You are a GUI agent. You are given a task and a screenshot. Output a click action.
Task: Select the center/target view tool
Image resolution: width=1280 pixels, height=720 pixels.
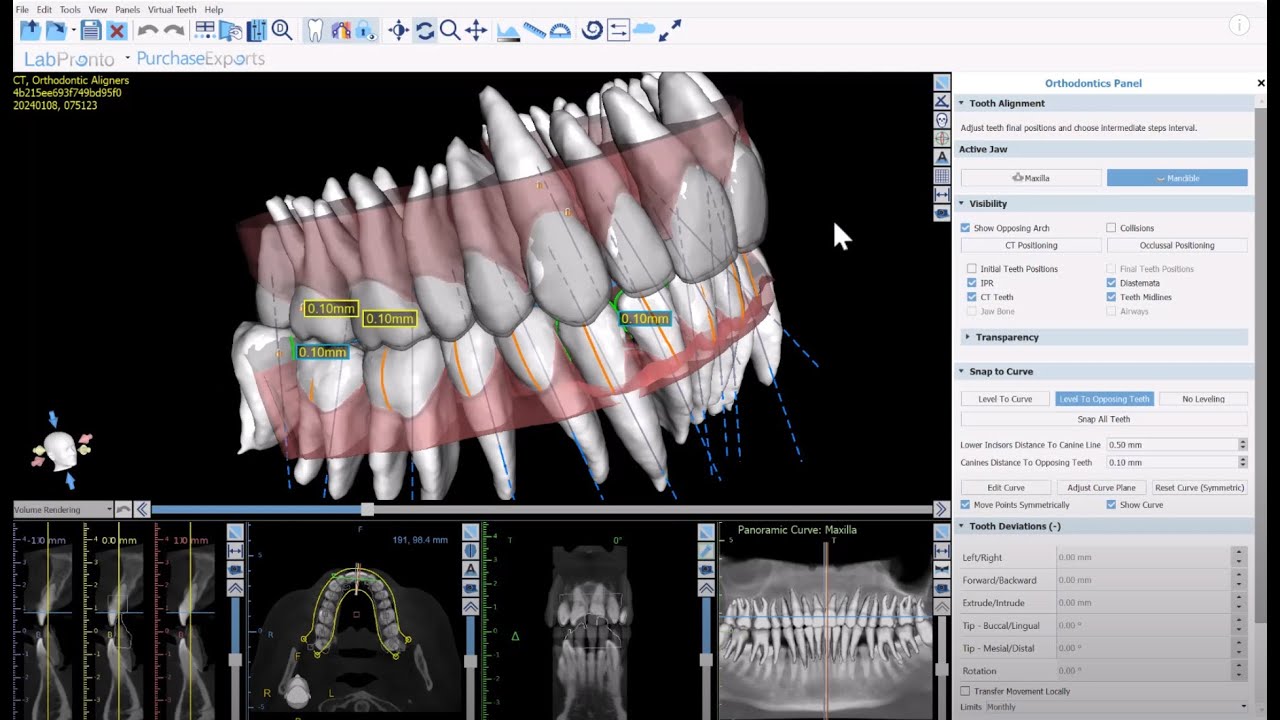tap(399, 31)
